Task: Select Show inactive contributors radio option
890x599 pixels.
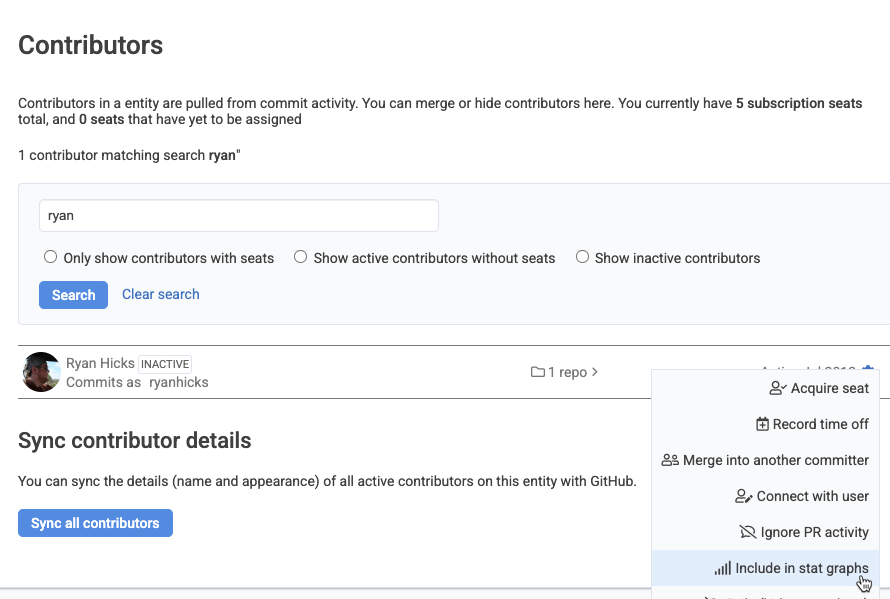Action: [x=582, y=257]
